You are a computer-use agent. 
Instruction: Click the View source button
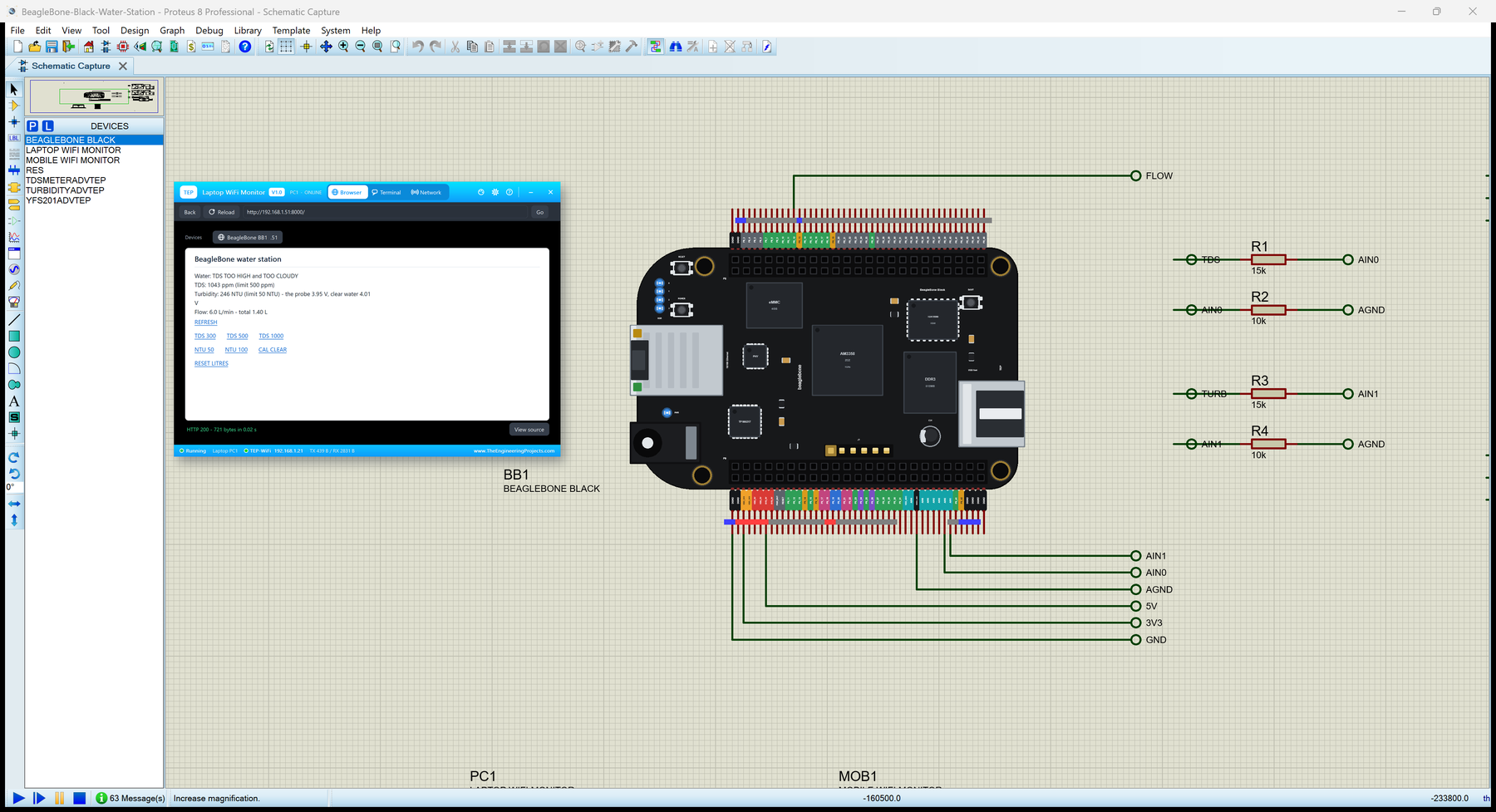tap(529, 430)
